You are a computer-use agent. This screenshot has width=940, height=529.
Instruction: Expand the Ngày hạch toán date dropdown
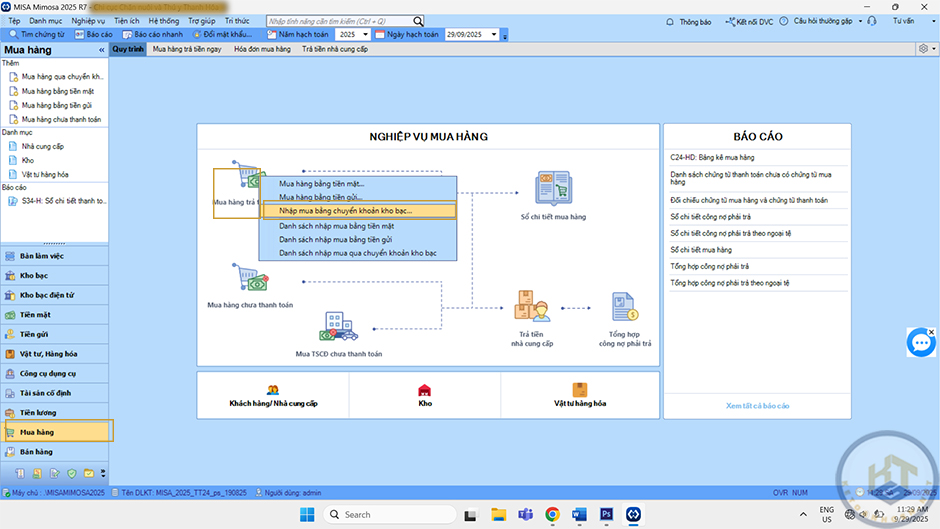(x=495, y=35)
